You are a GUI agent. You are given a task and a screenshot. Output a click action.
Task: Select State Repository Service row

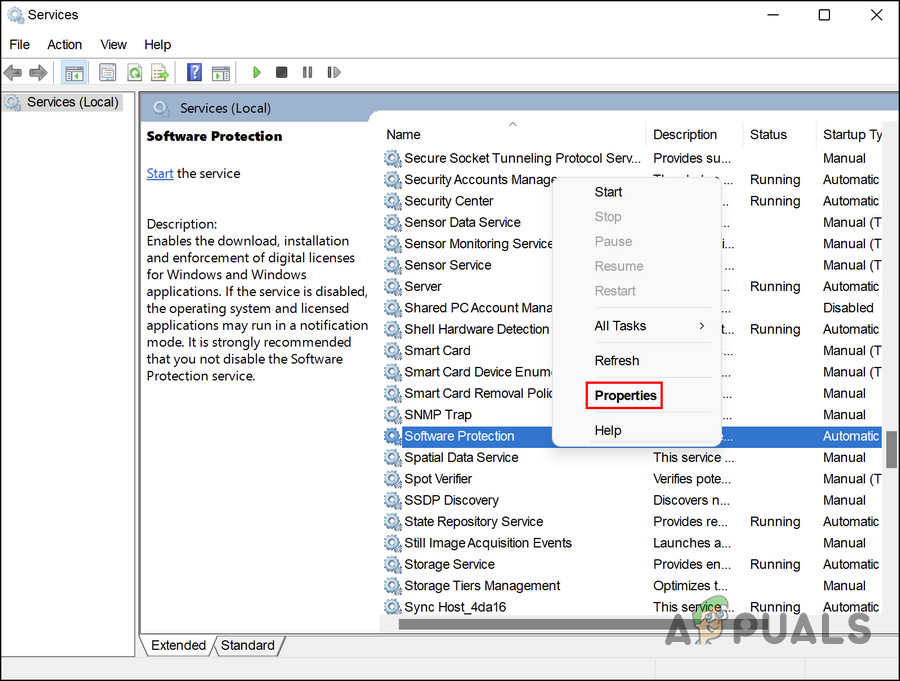[633, 521]
